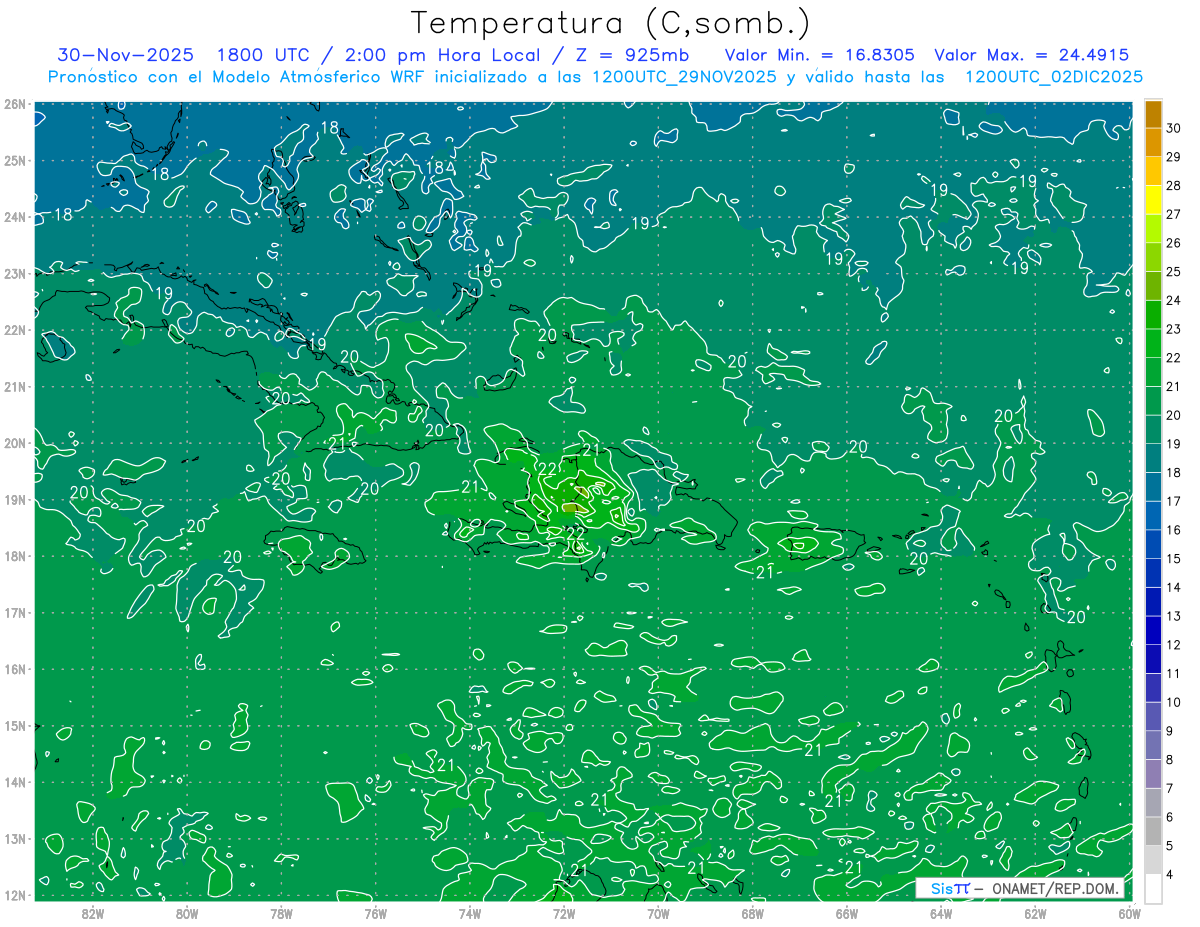Click the '19N' latitude axis label
The height and width of the screenshot is (927, 1200).
14,499
